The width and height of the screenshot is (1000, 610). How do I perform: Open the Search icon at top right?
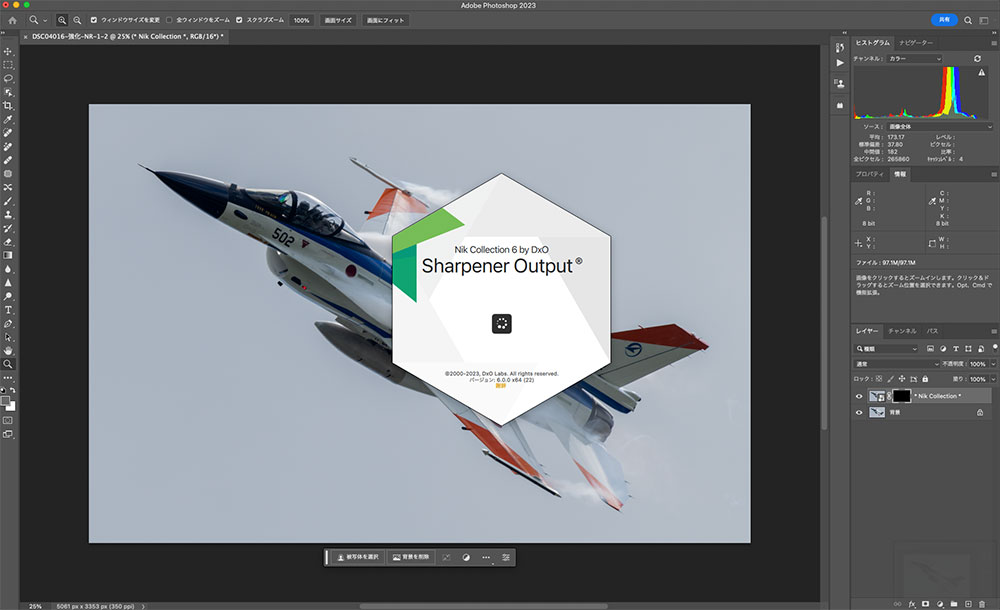coord(967,20)
